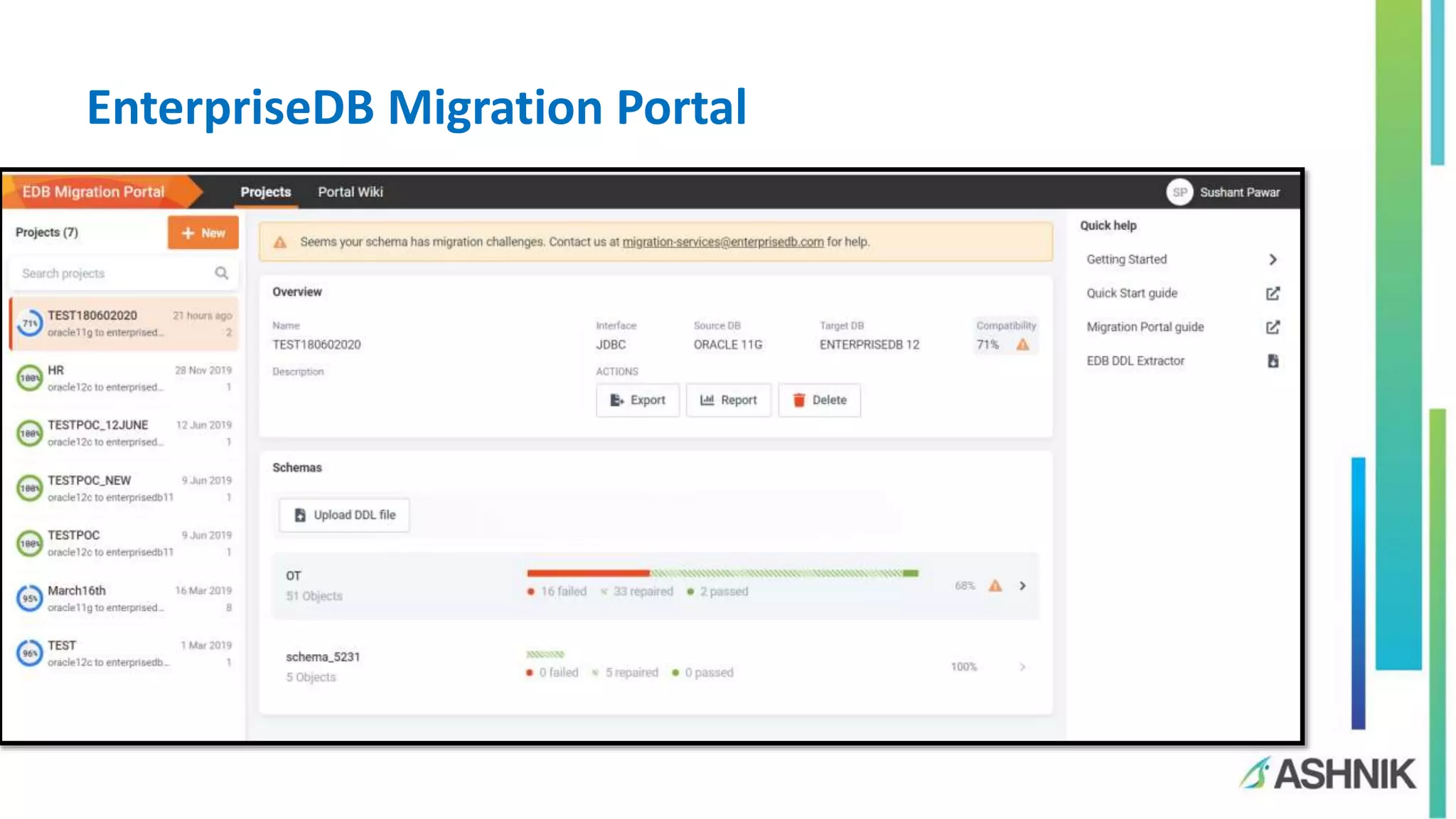Open Migration Portal guide external link icon
Viewport: 1456px width, 819px height.
1273,327
